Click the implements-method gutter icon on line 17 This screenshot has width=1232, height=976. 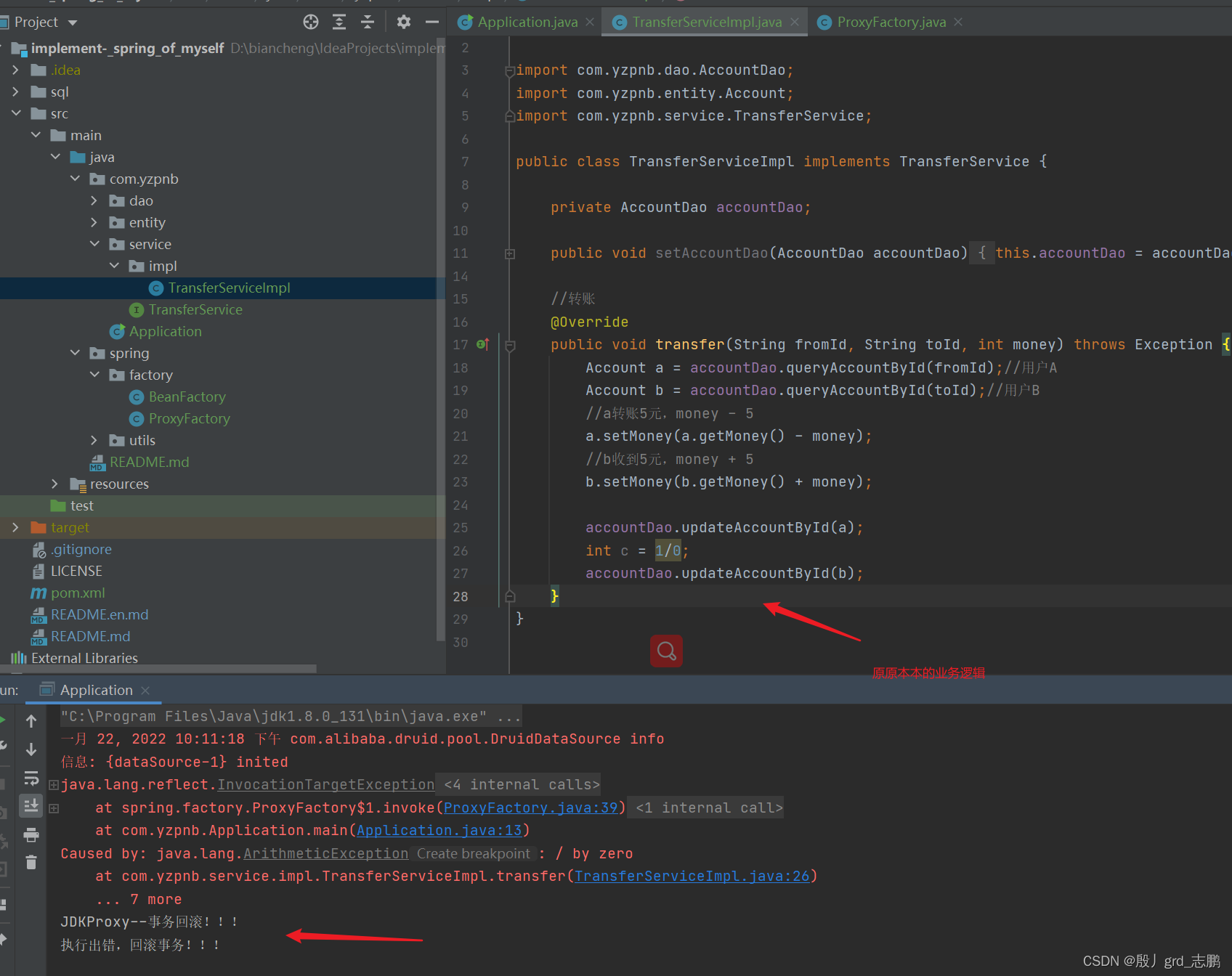point(483,344)
